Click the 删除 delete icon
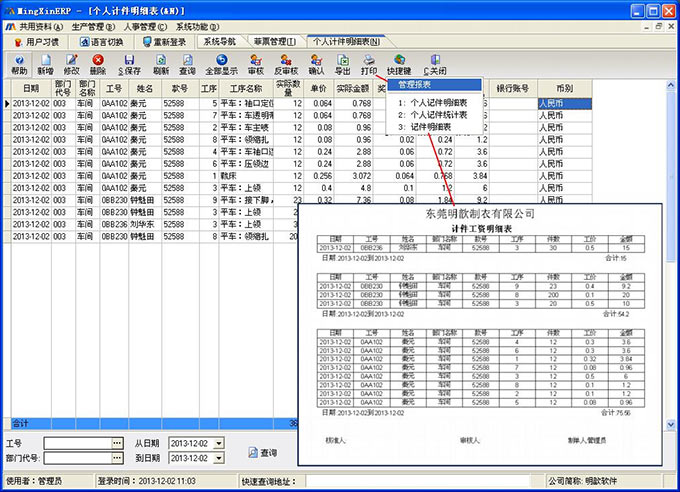680x492 pixels. 98,64
